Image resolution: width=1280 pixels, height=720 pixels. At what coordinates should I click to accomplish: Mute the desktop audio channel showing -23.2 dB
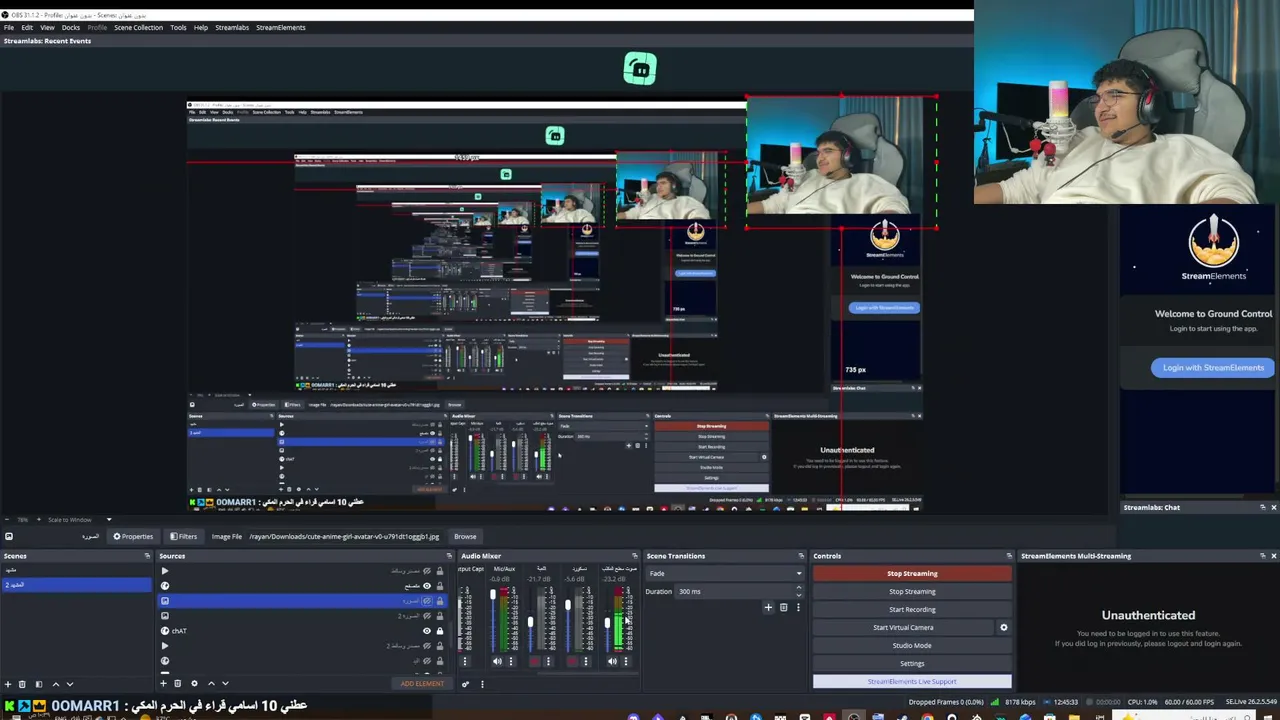coord(612,661)
